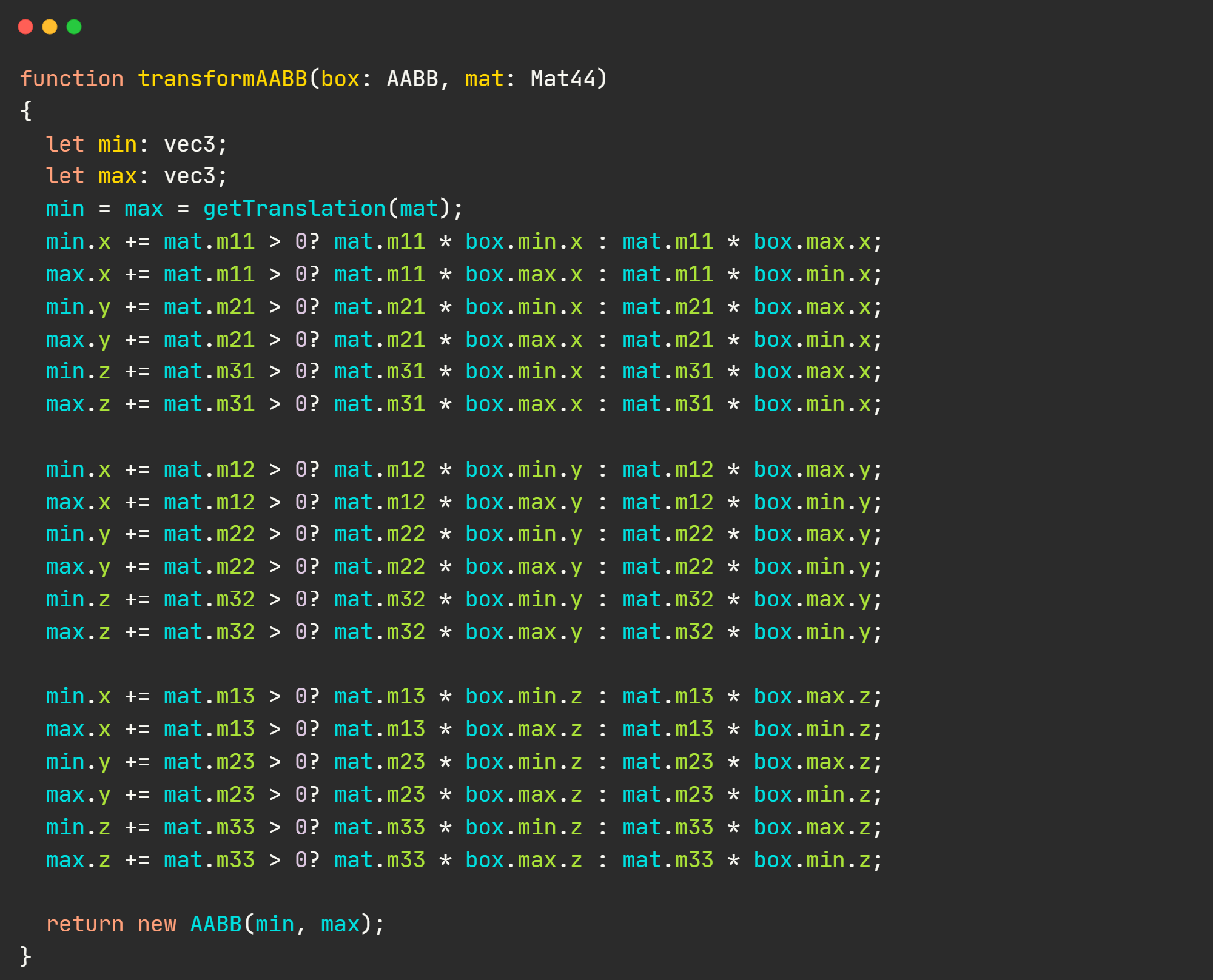Screen dimensions: 1213x980
Task: Click line starting 'max.z += mat.m31'
Action: (465, 404)
